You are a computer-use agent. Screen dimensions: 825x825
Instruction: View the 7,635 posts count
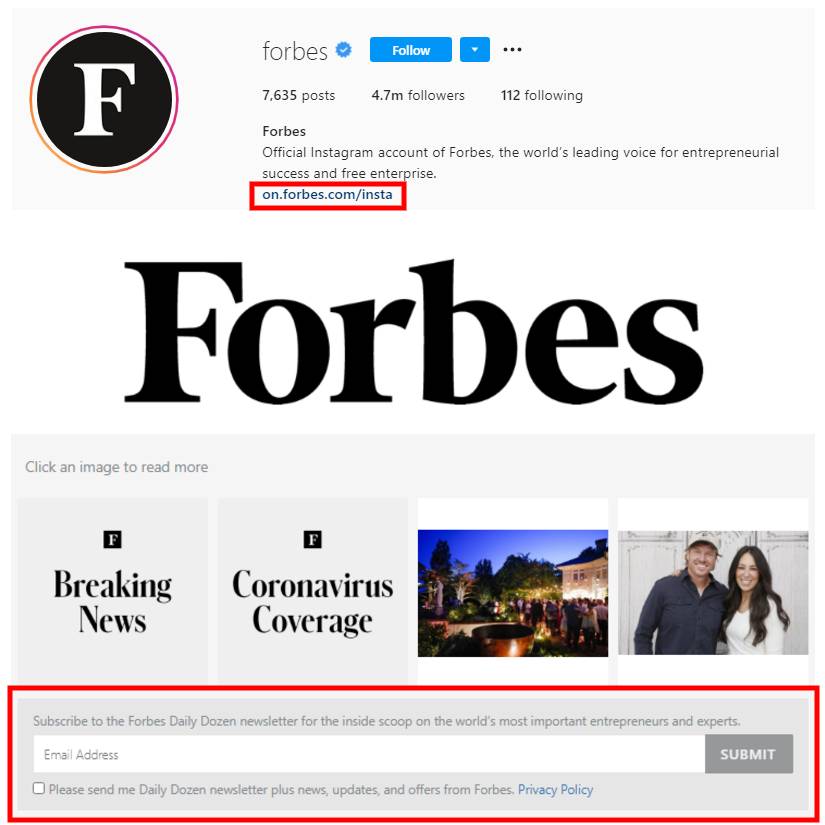tap(298, 95)
